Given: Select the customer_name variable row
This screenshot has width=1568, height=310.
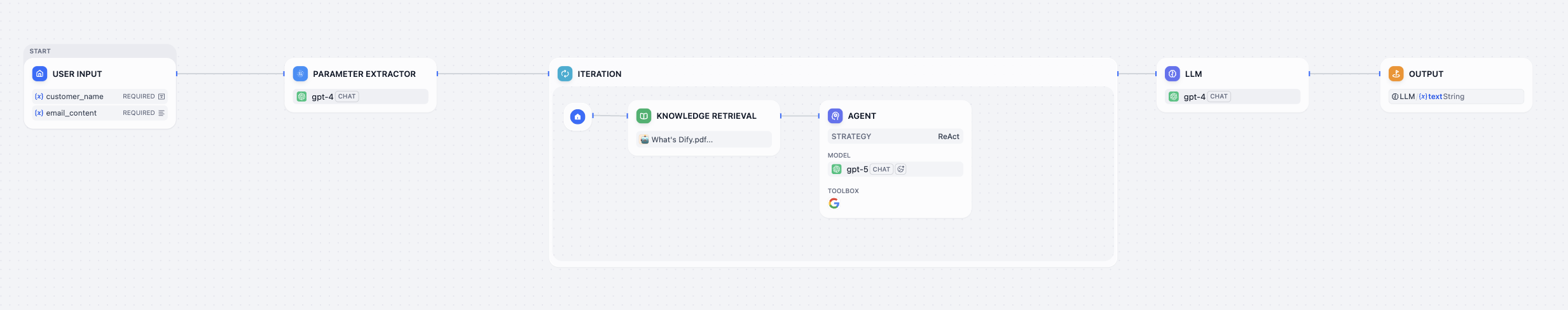Looking at the screenshot, I should [99, 97].
